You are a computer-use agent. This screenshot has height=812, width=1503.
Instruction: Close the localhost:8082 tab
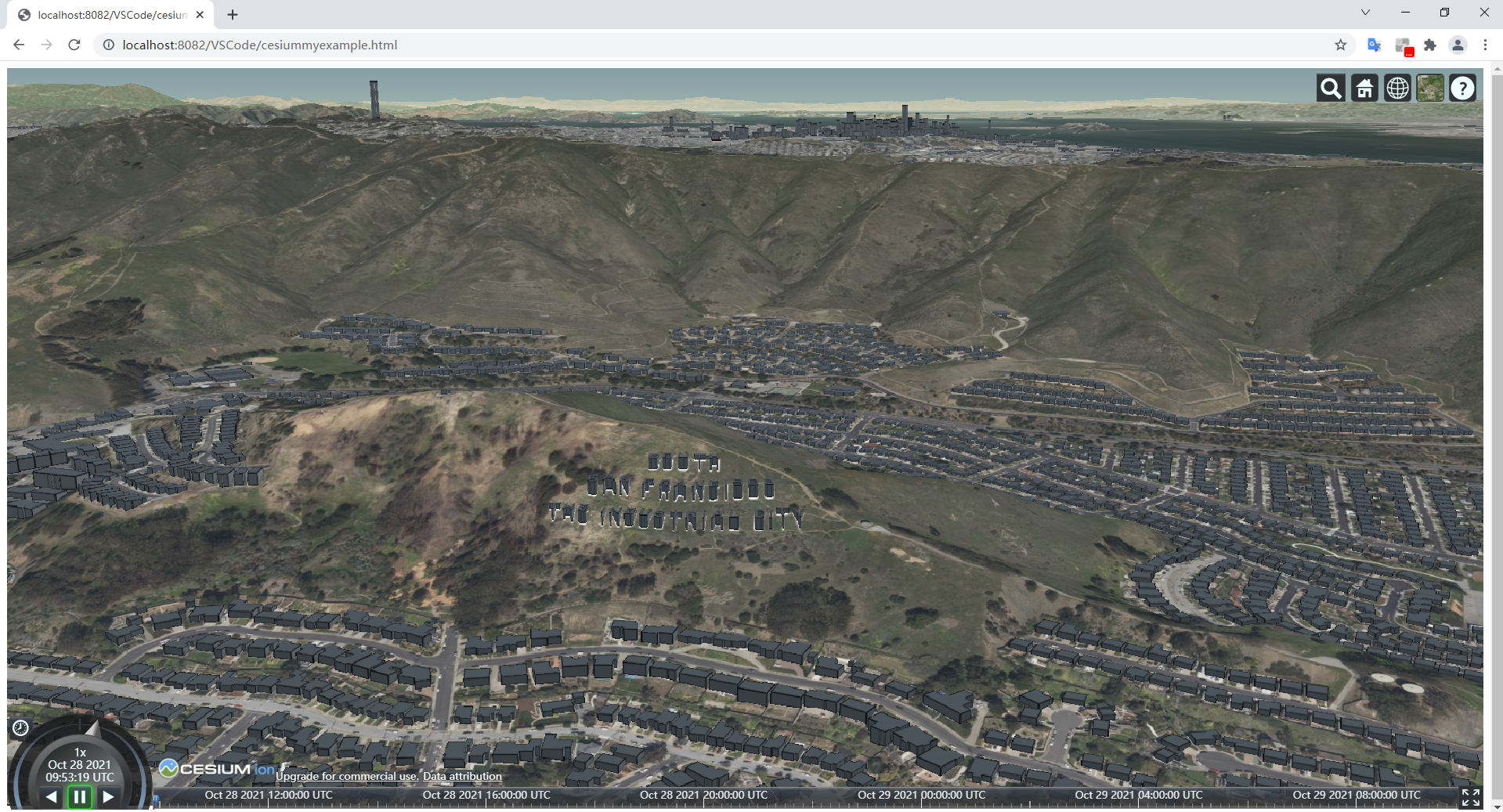[x=200, y=15]
